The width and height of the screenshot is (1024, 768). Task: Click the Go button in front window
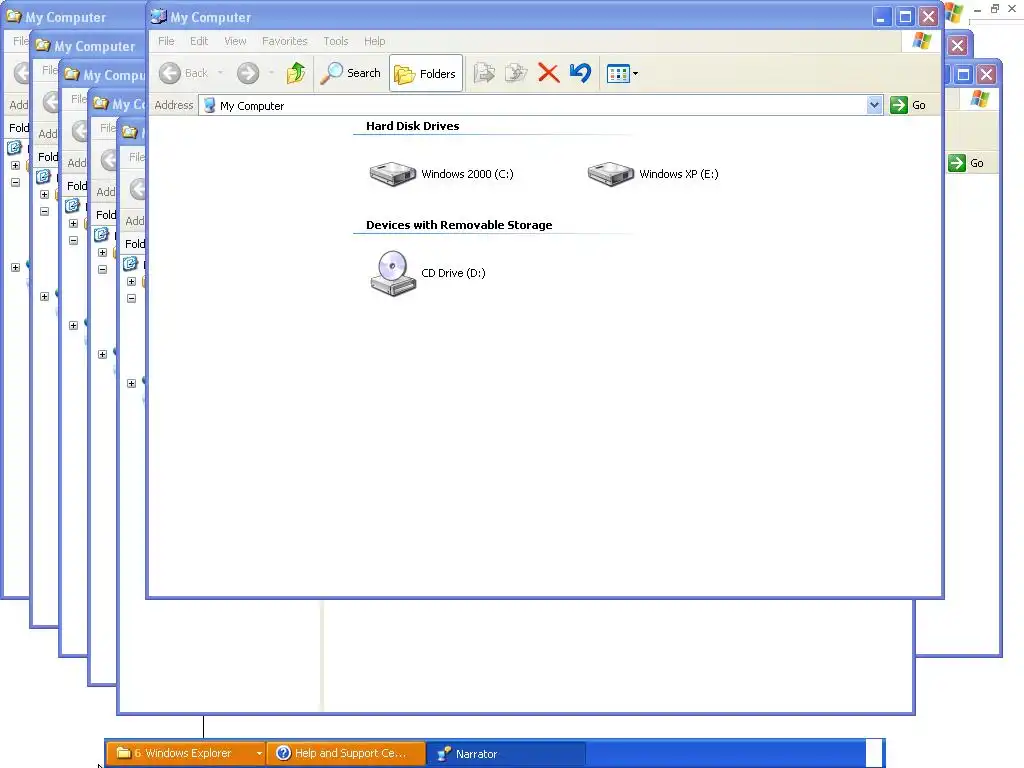pos(908,105)
